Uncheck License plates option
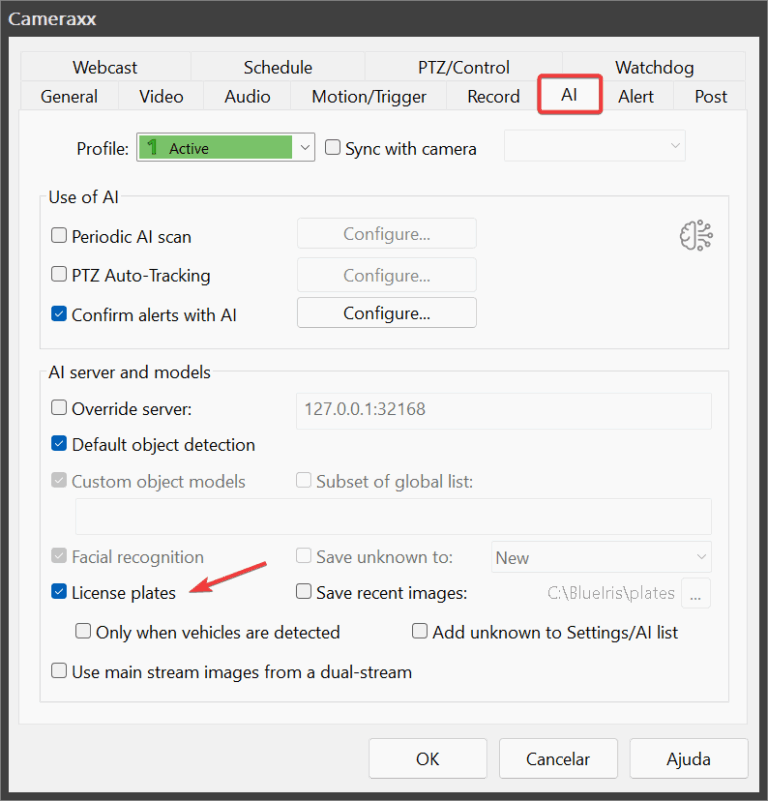 [60, 593]
